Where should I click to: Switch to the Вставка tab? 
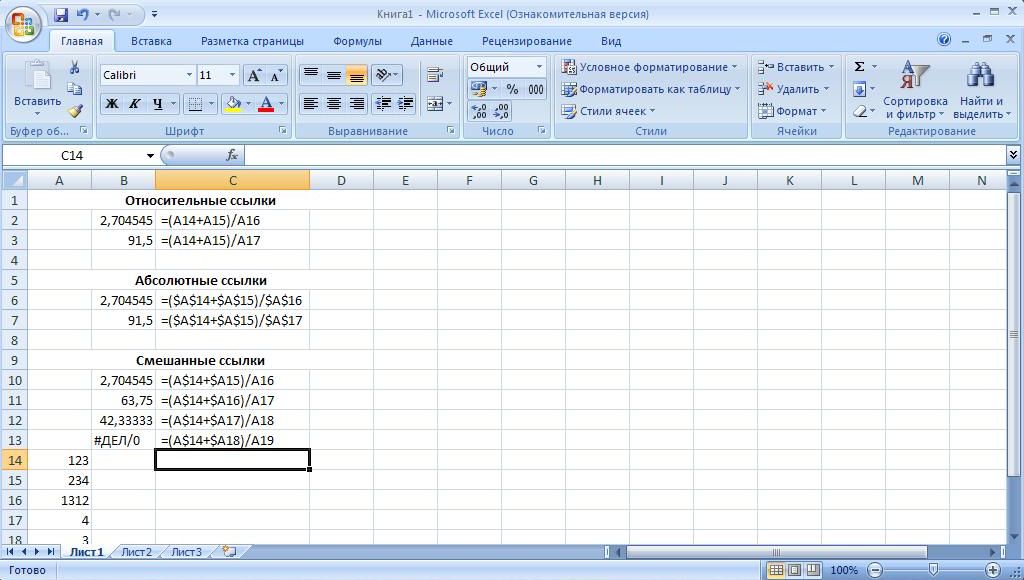151,41
